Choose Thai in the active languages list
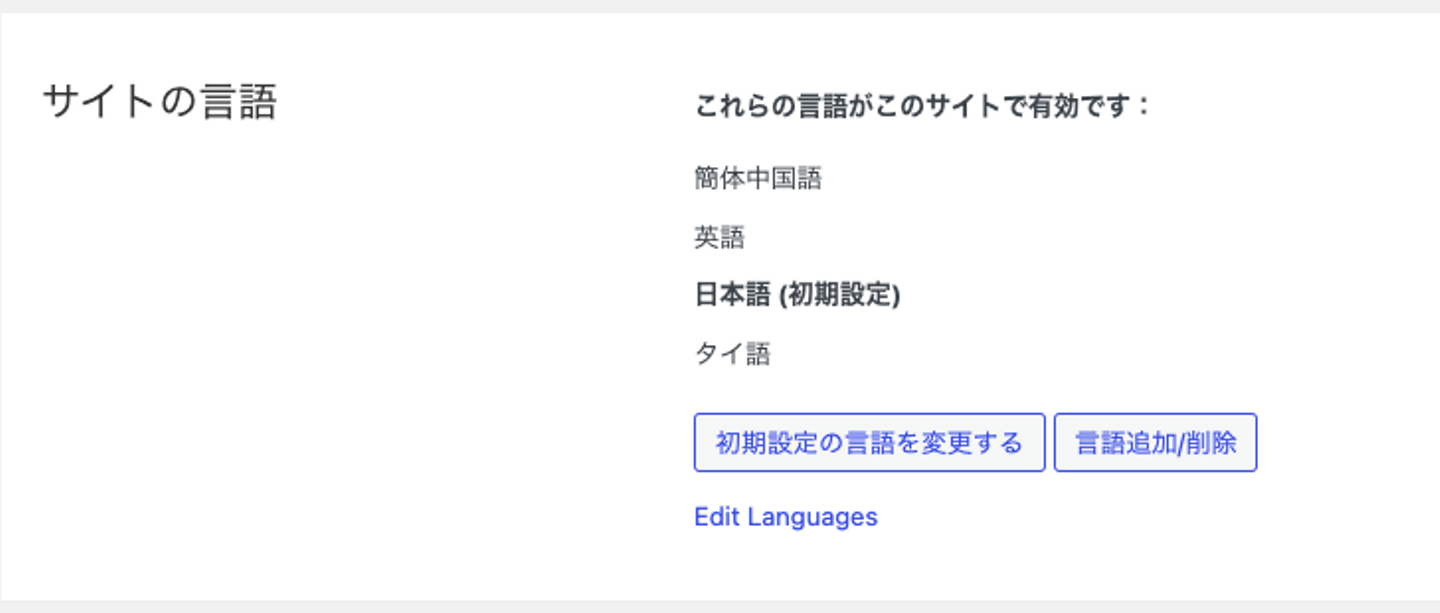This screenshot has width=1440, height=613. (732, 354)
